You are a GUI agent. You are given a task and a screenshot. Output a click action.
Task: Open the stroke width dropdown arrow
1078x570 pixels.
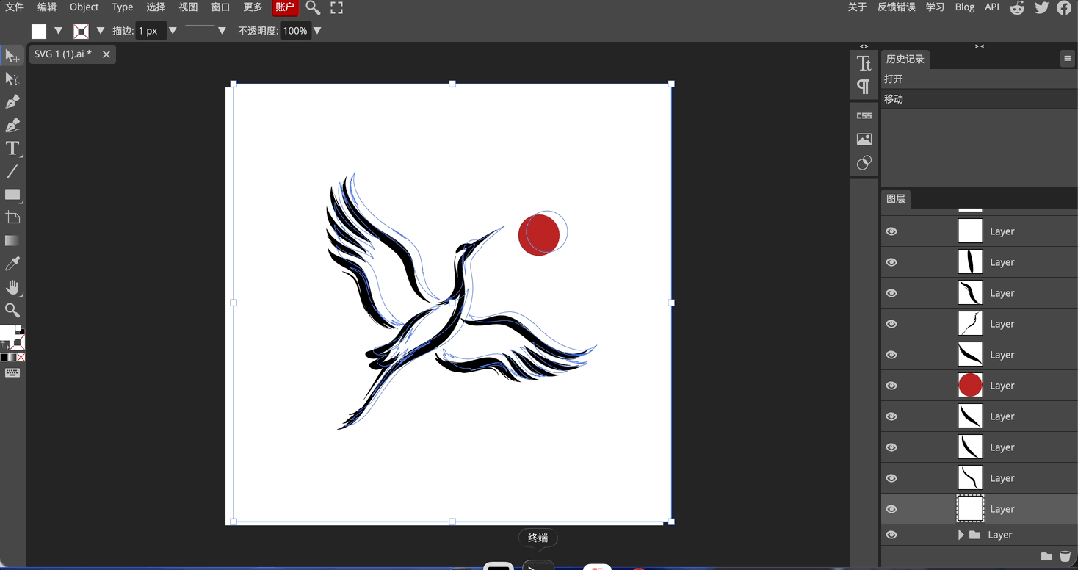pyautogui.click(x=173, y=31)
